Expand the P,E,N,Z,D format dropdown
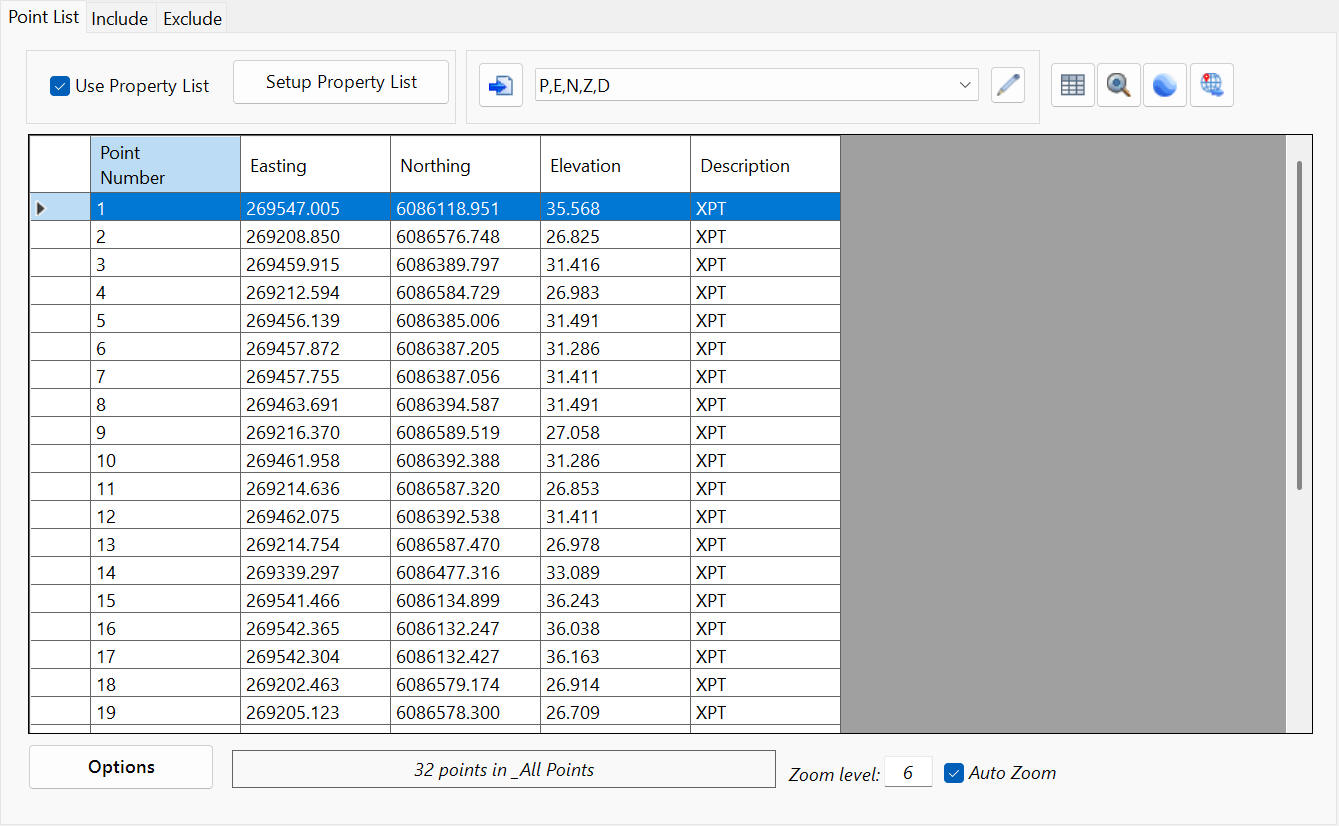 click(965, 86)
